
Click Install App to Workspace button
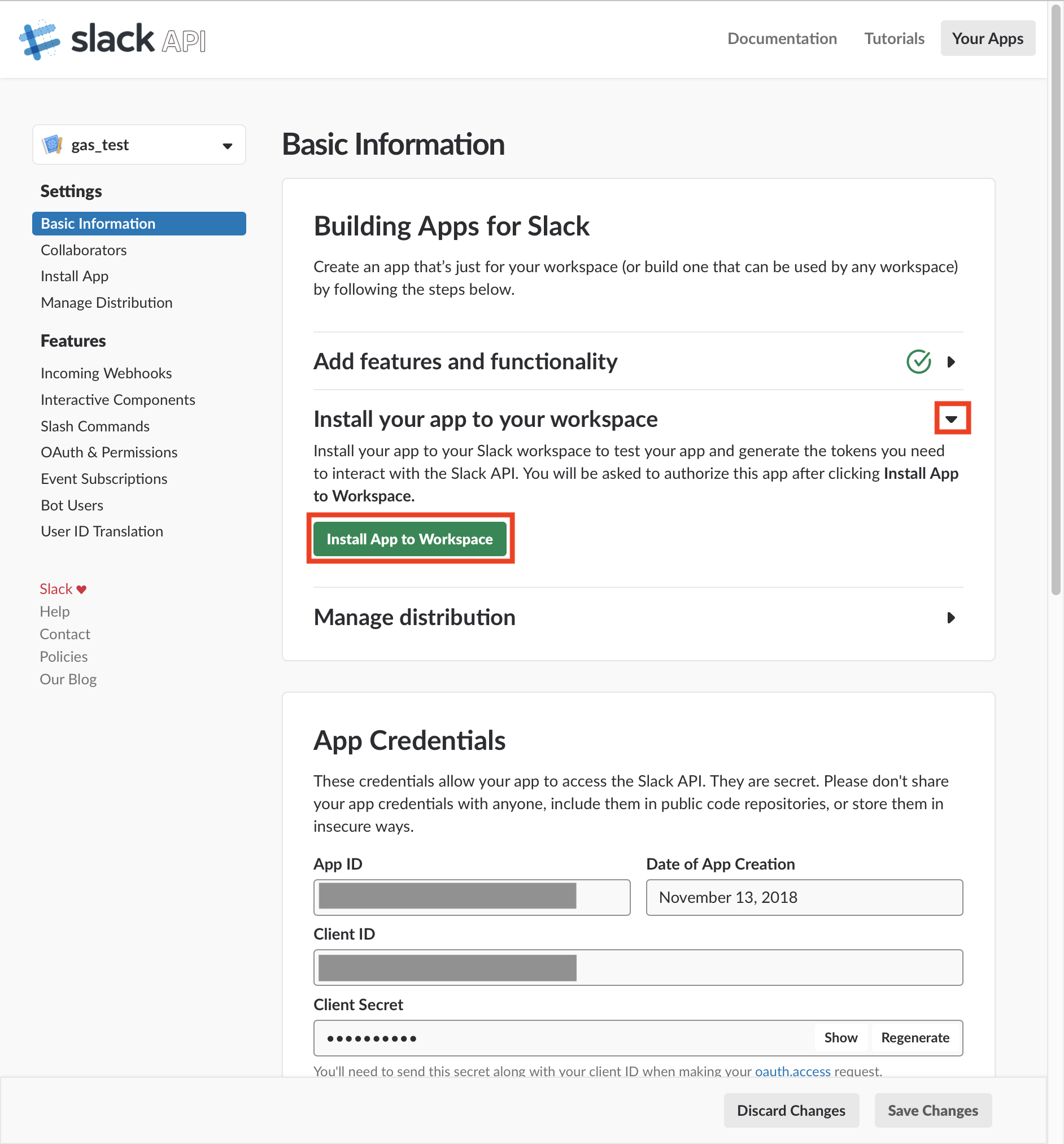[x=409, y=539]
